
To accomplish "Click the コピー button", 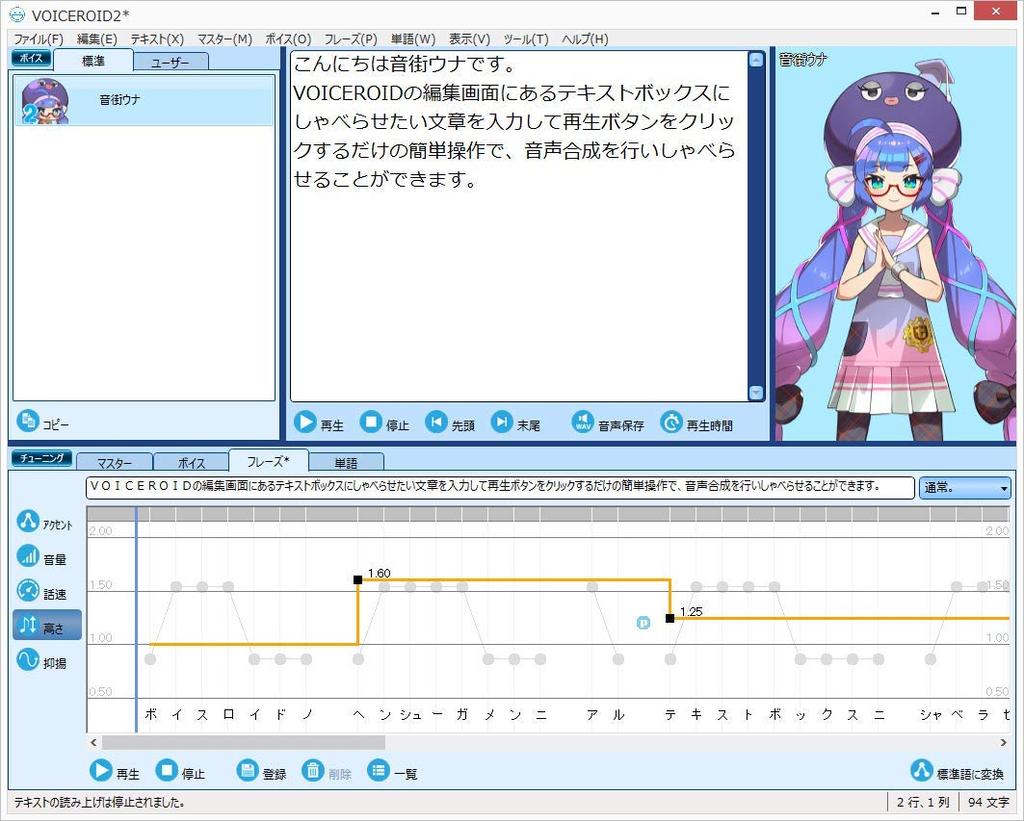I will click(x=28, y=422).
